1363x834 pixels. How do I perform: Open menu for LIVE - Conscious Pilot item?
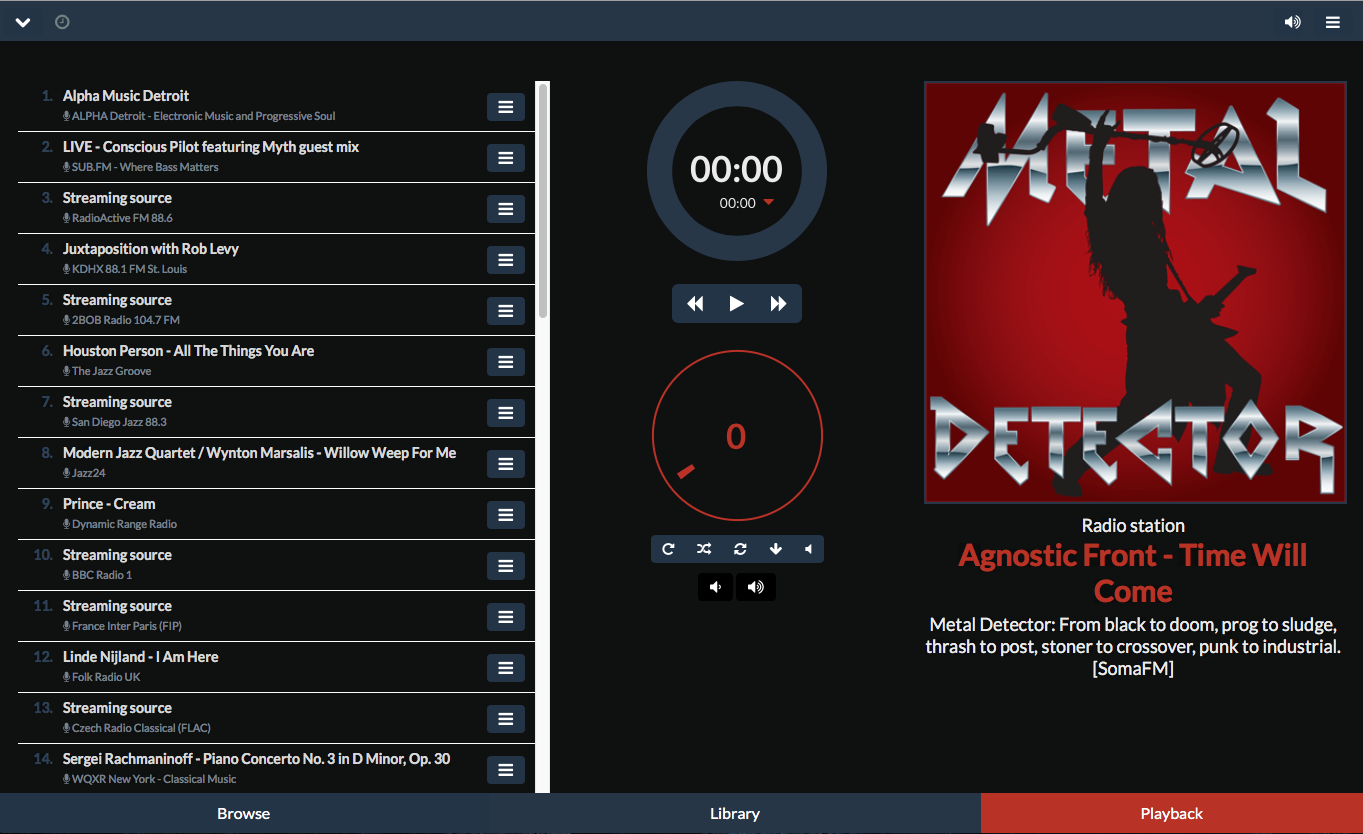506,158
